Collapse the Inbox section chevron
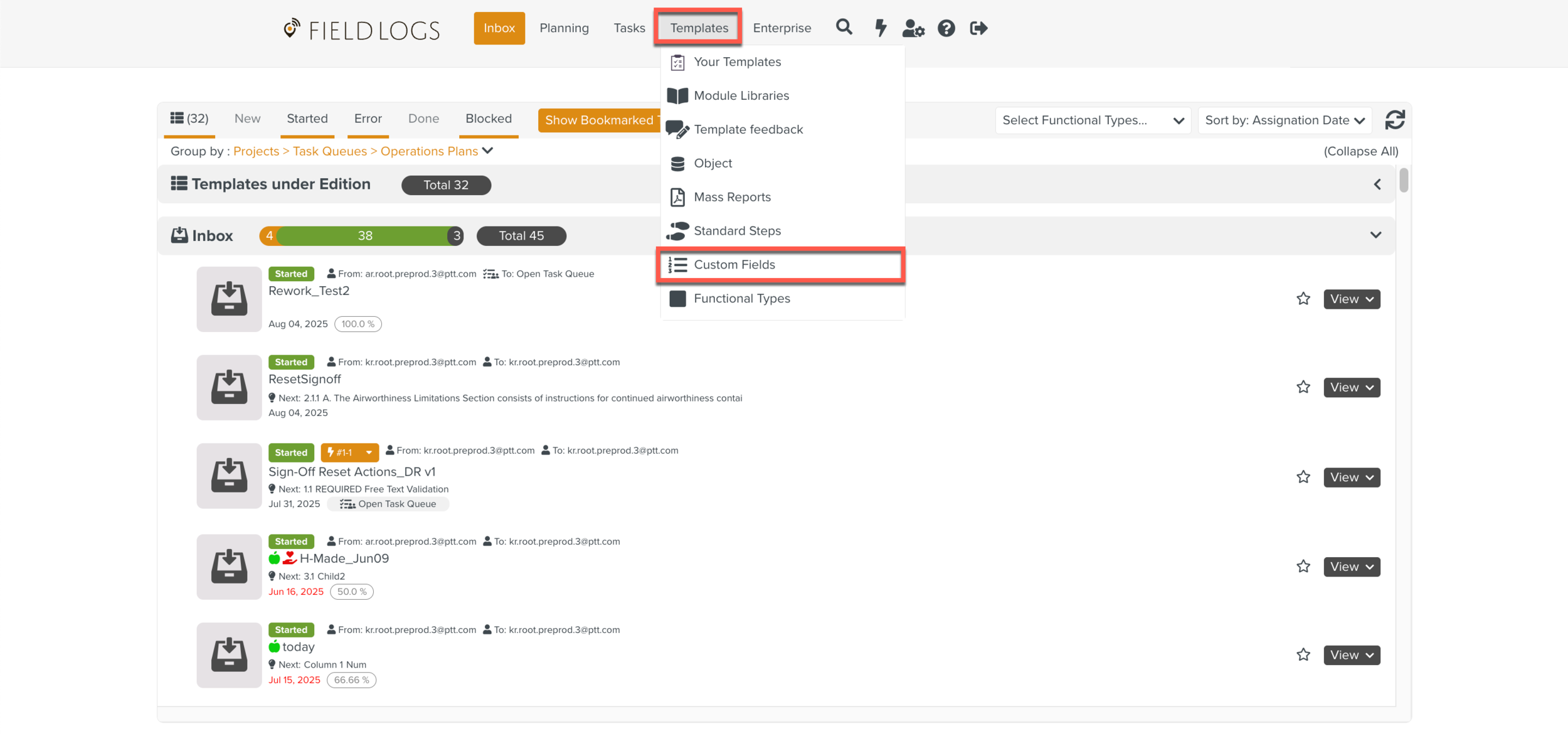Screen dimensions: 1568x736 click(1375, 235)
